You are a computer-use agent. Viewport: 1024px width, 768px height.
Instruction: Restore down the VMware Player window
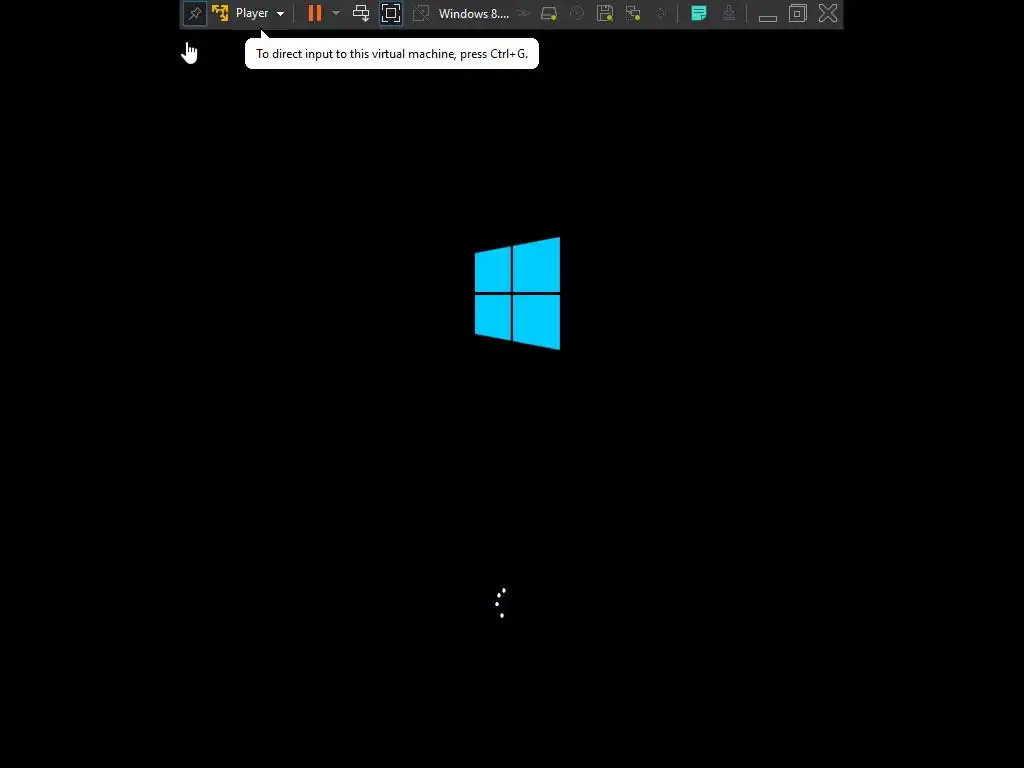pos(797,13)
